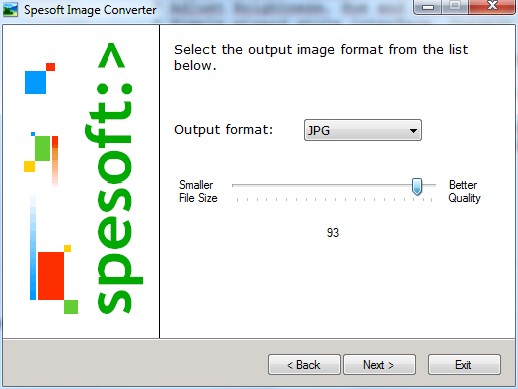Click the quality value 93 label

(x=333, y=233)
